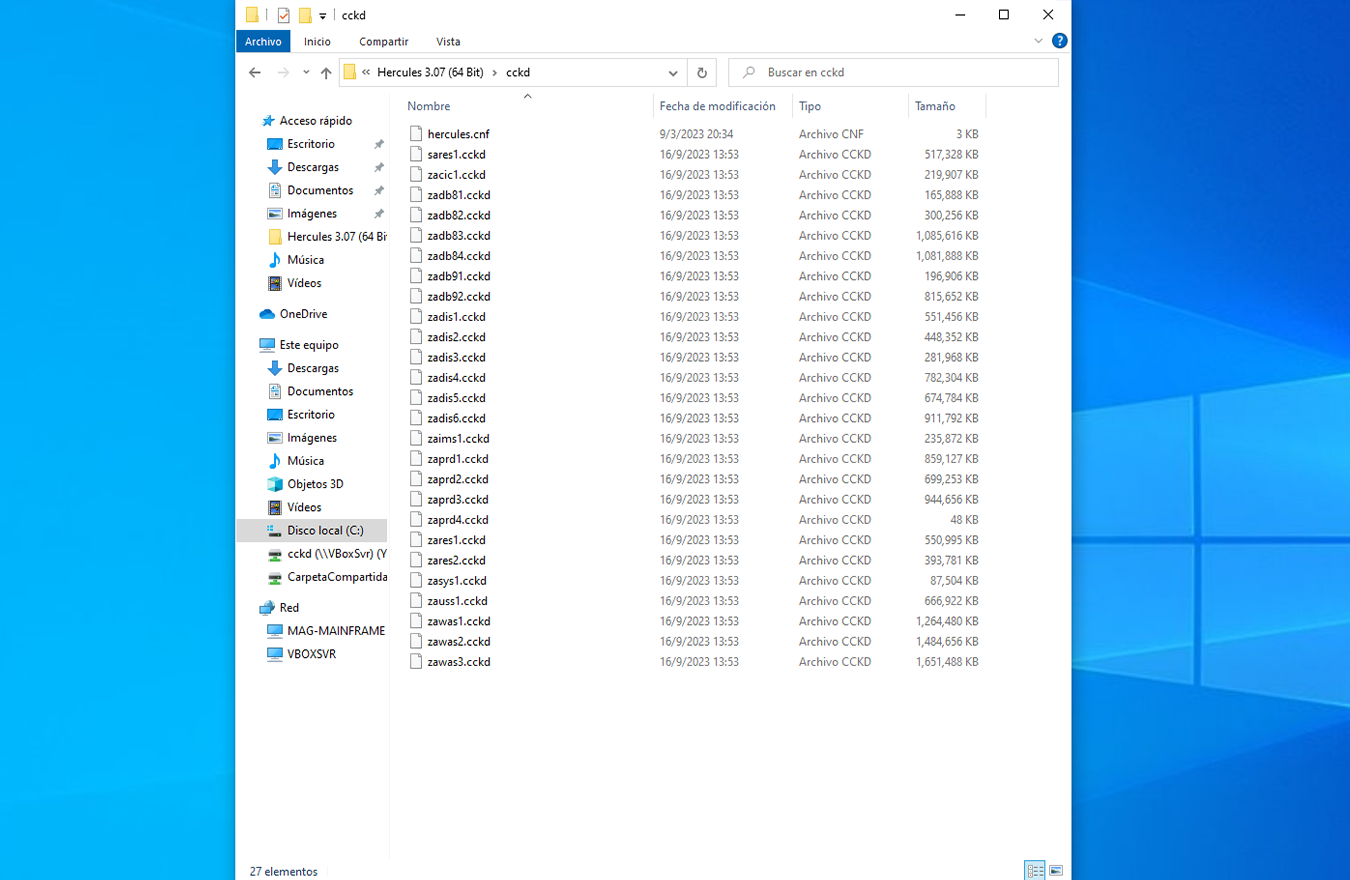Click the Properties icon in quick access toolbar
Viewport: 1350px width, 880px height.
click(283, 15)
